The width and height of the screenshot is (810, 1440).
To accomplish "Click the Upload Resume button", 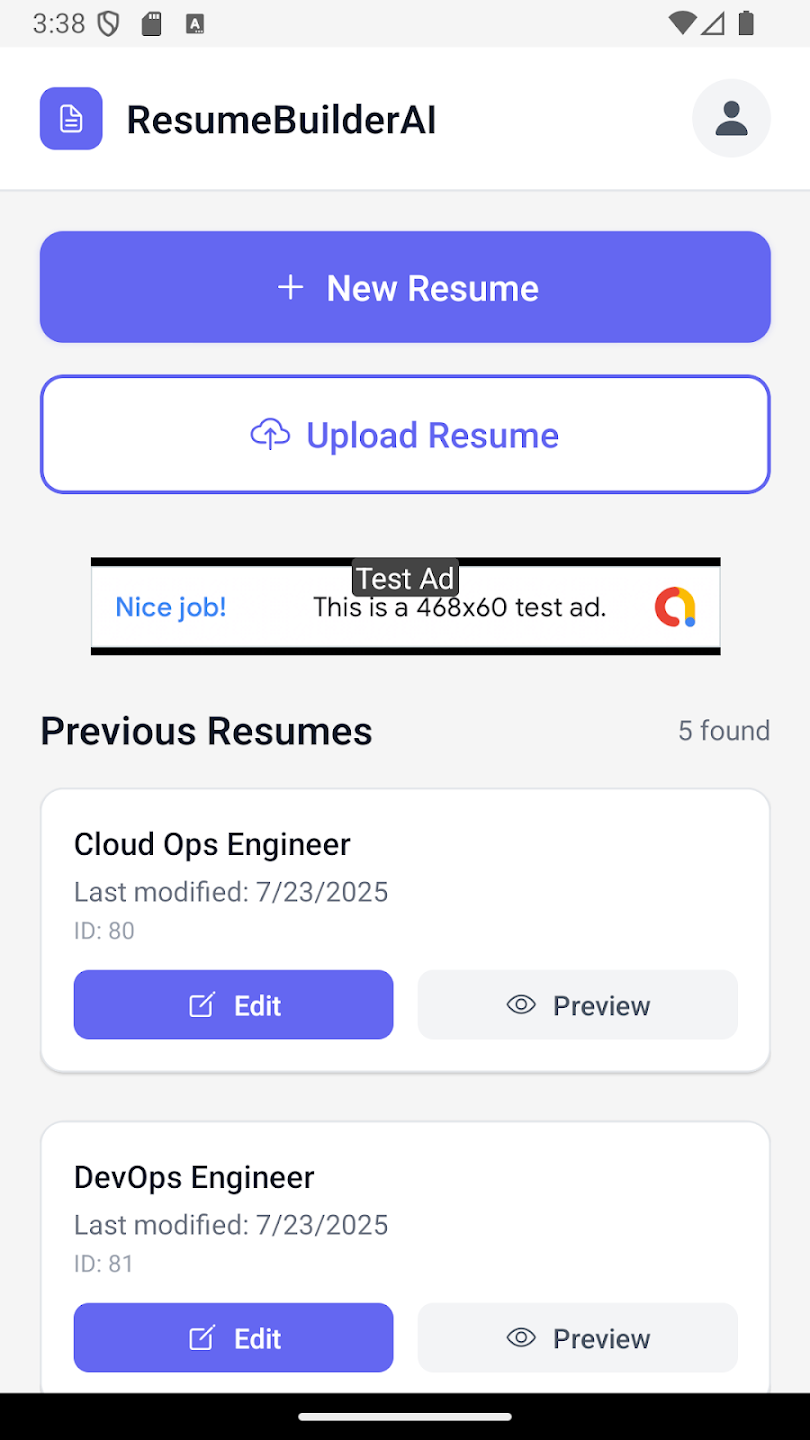I will coord(405,434).
